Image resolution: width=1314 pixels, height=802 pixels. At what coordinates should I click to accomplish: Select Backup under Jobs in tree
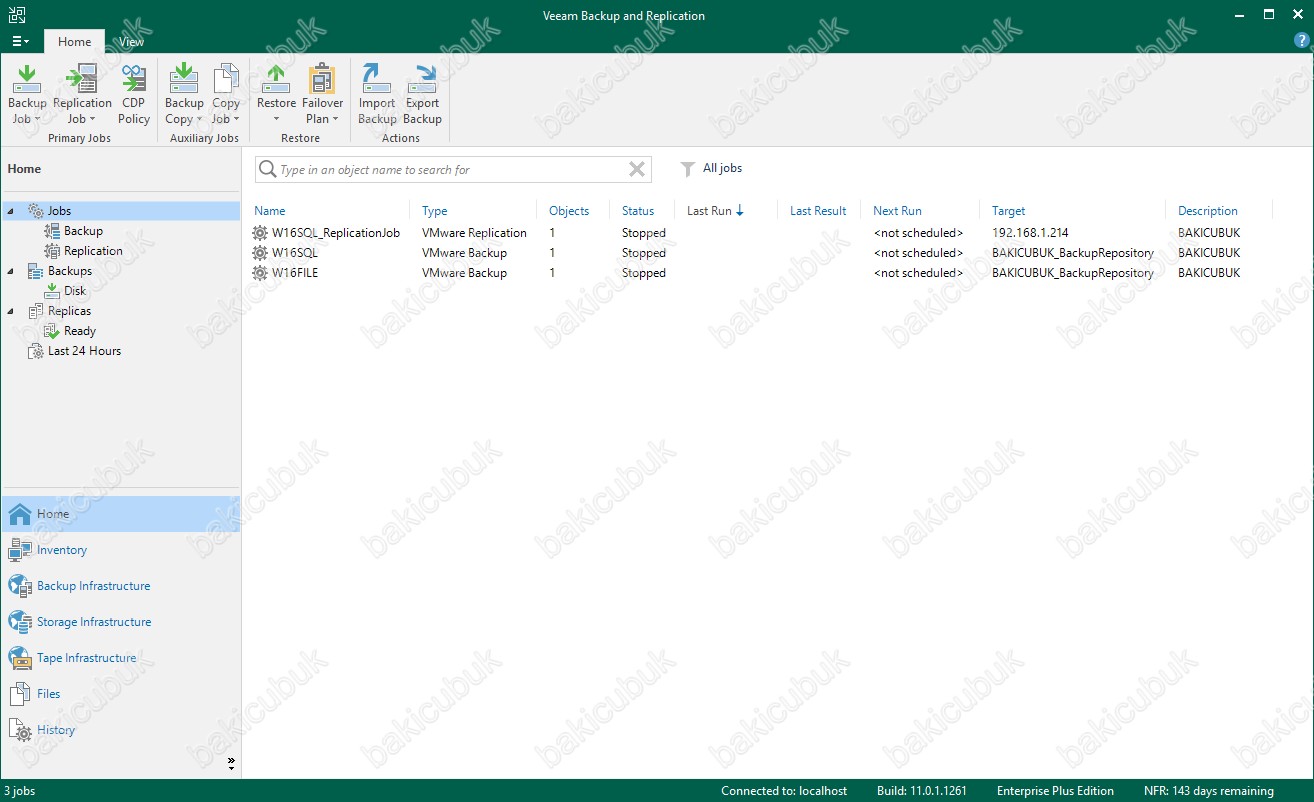83,231
